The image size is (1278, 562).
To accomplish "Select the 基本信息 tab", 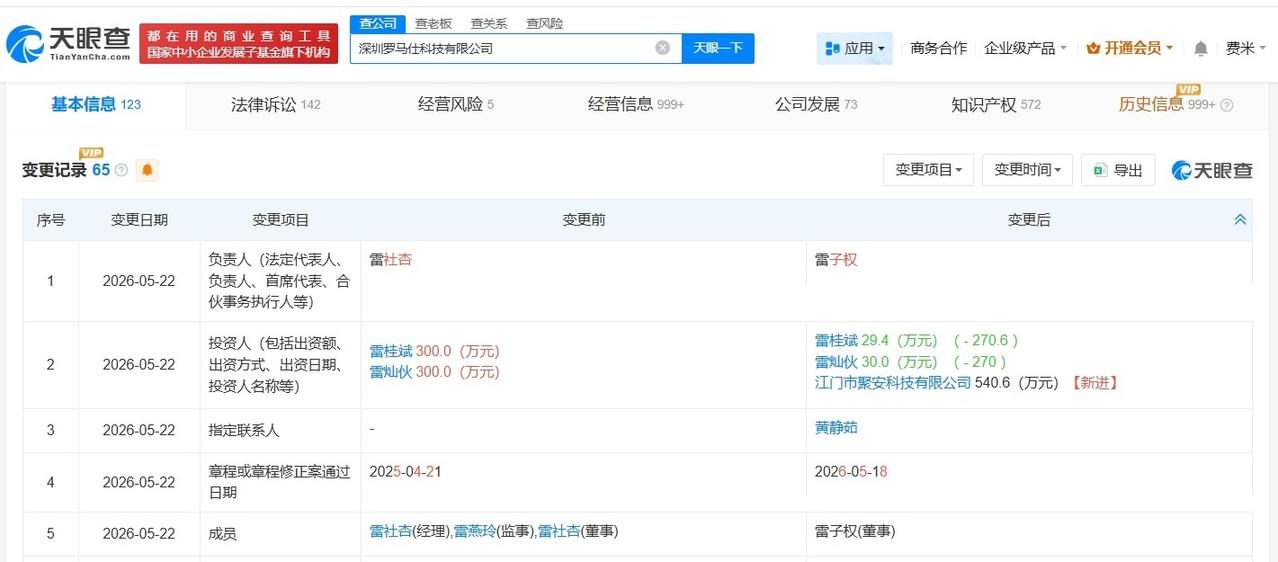I will [x=96, y=104].
